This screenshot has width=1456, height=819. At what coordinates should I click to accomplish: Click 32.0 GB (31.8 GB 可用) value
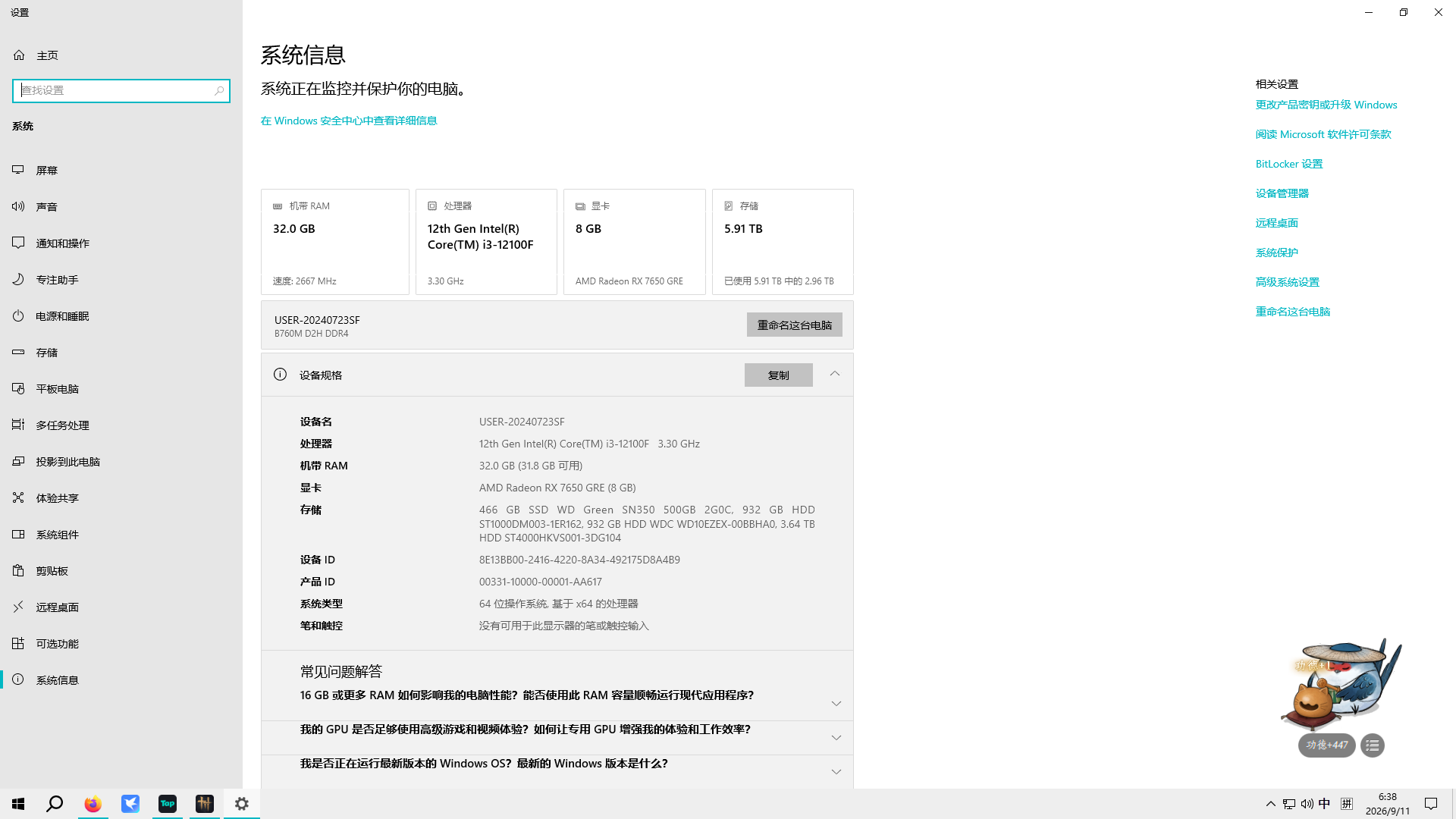531,466
